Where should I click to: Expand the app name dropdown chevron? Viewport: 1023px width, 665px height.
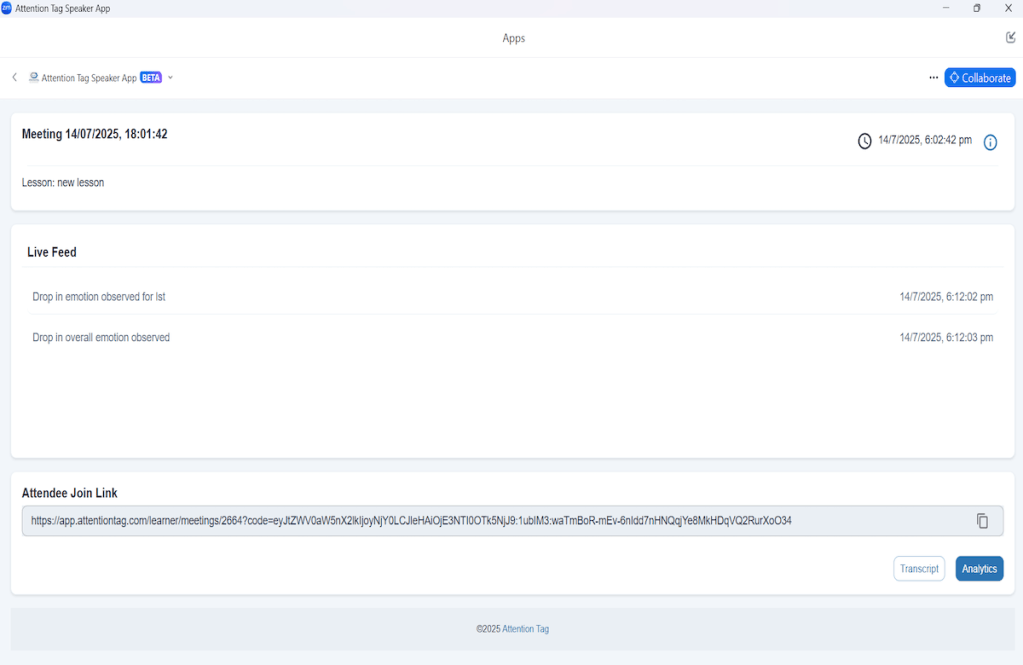coord(170,77)
